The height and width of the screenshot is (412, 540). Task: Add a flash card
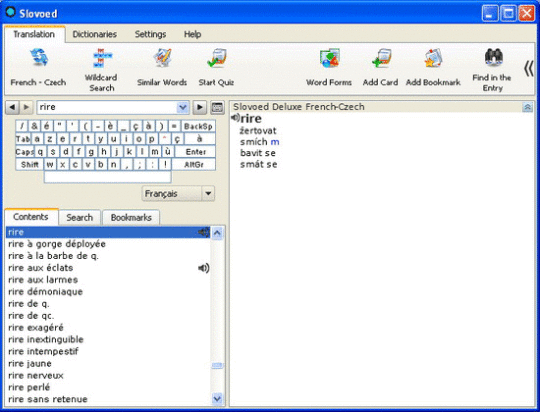tap(380, 68)
